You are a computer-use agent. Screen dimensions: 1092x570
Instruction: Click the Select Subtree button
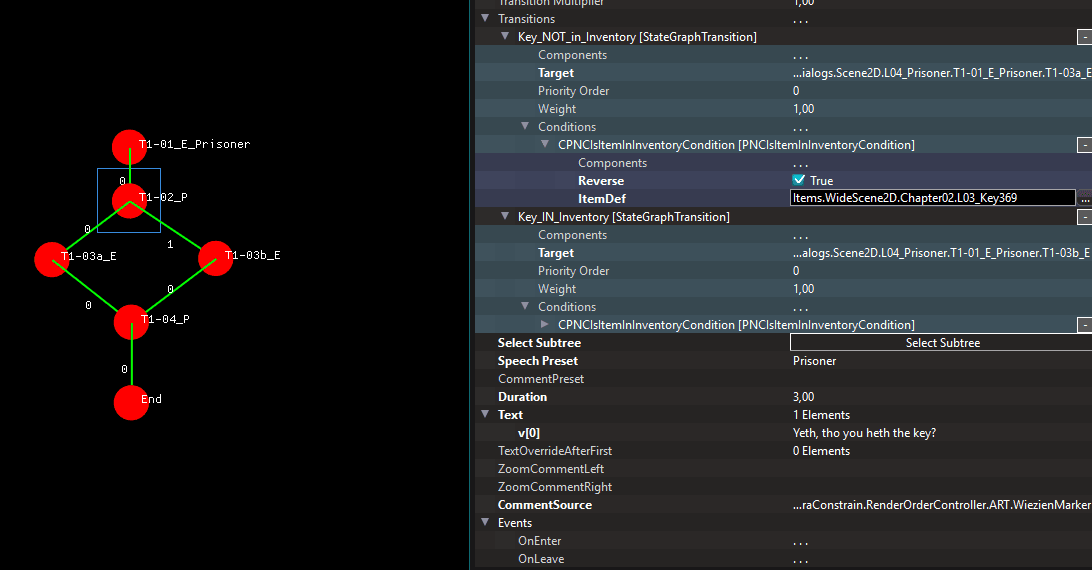coord(941,342)
